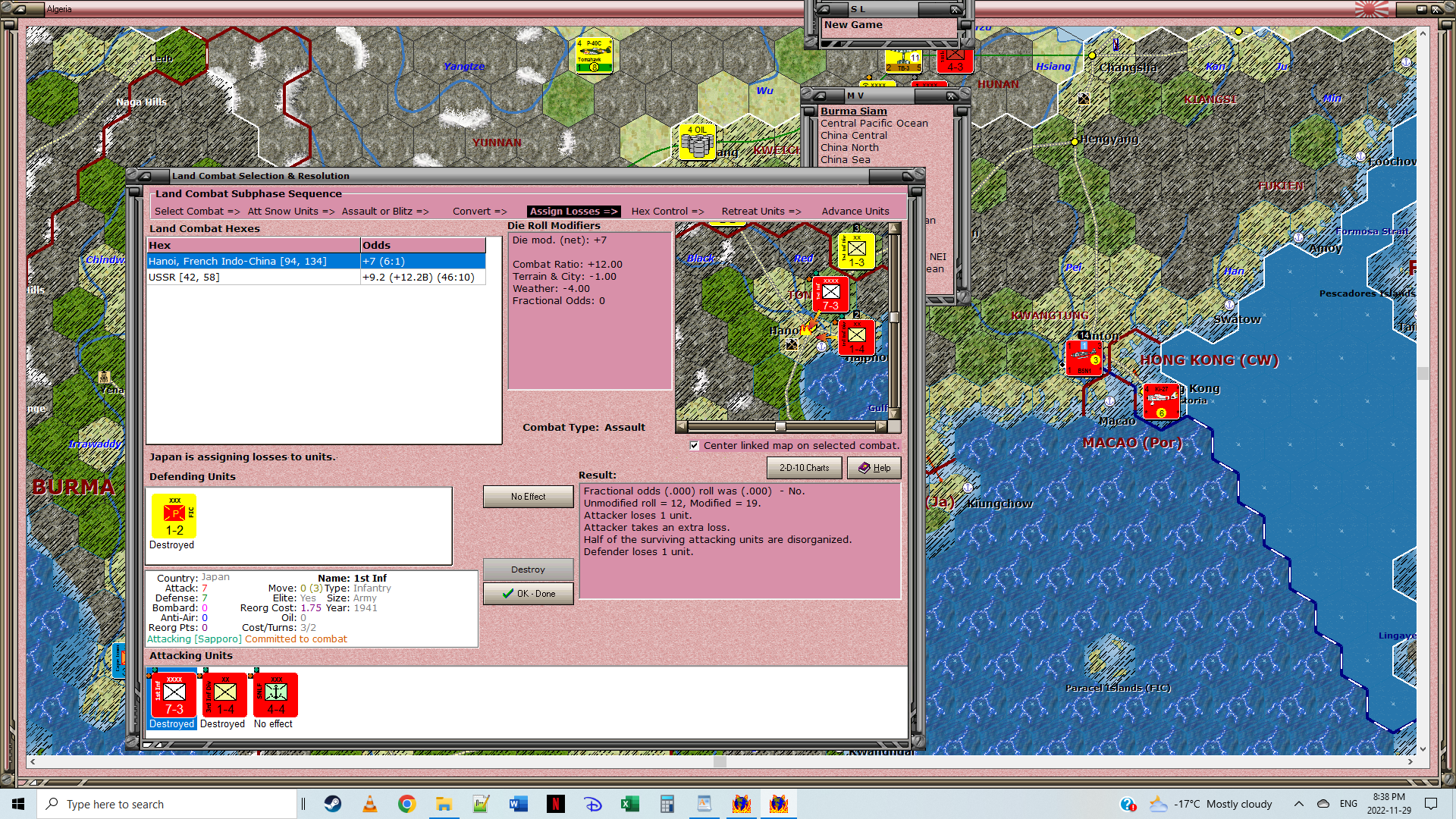Click the yellow 4 OIL resource counter

[696, 142]
